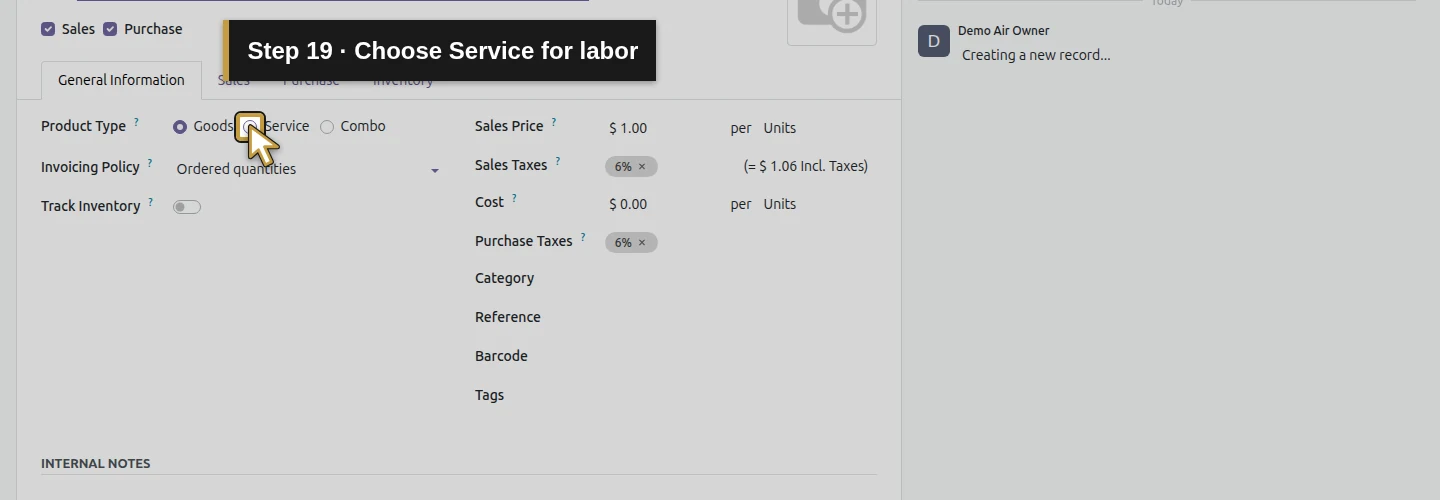The width and height of the screenshot is (1440, 500).
Task: Switch to the Inventory tab
Action: [x=403, y=80]
